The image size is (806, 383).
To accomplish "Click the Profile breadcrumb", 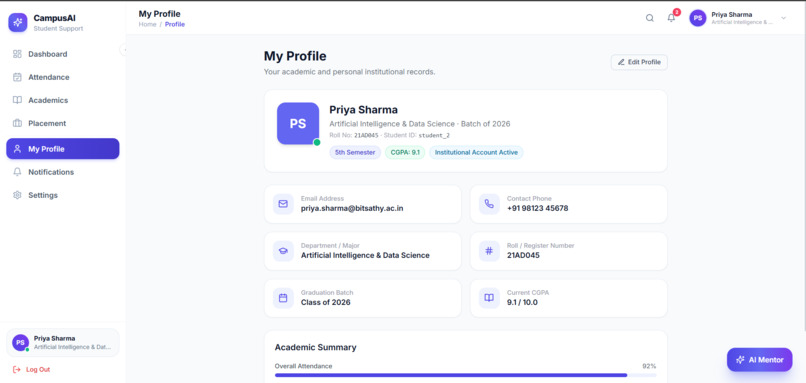I will [x=175, y=24].
